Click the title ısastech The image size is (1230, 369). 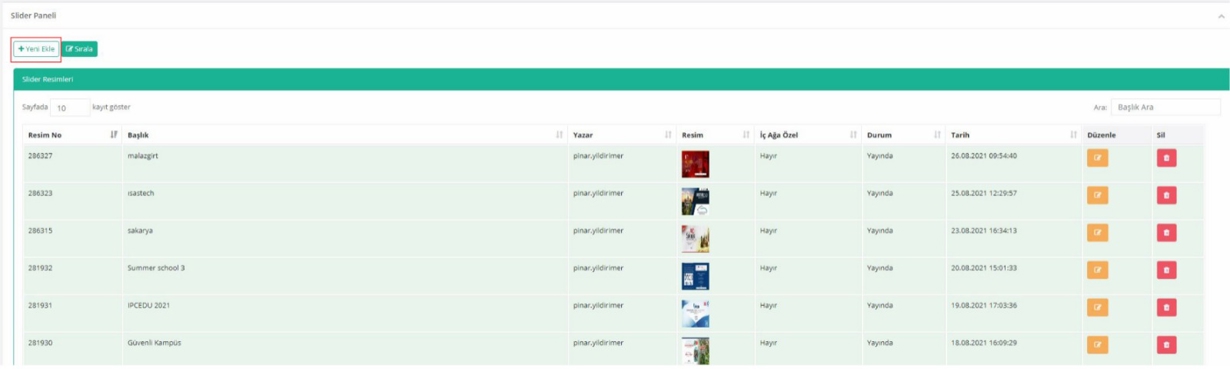(x=141, y=193)
